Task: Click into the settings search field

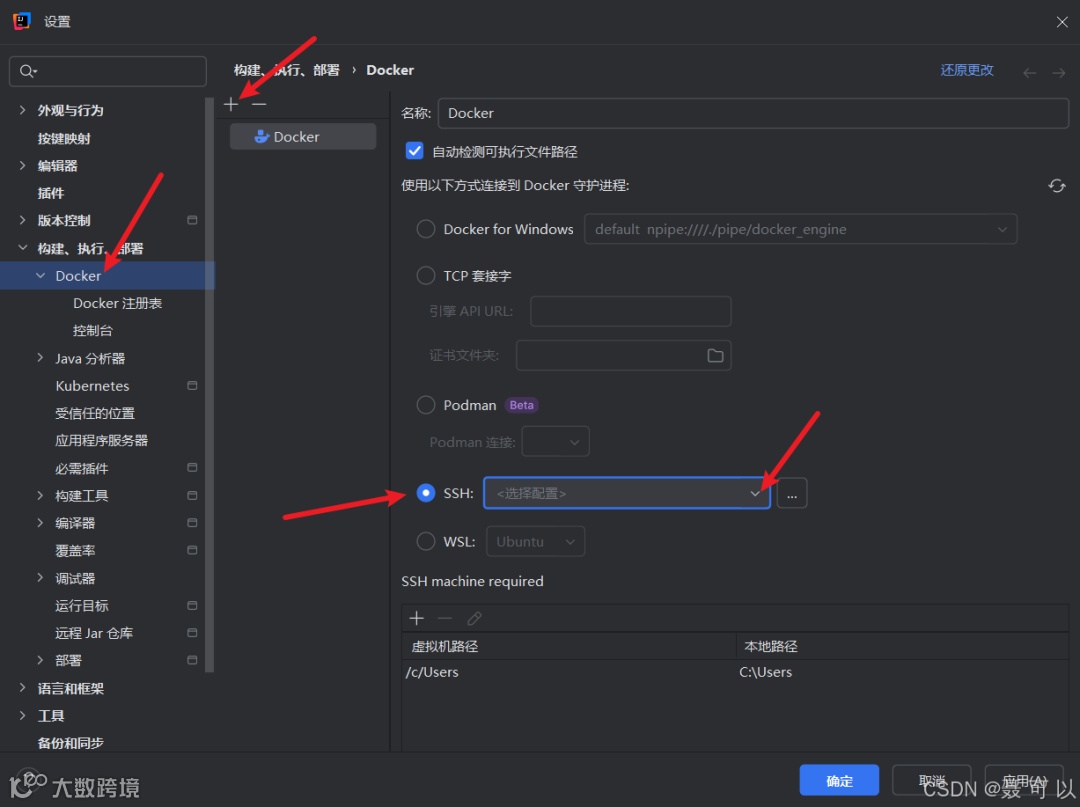Action: 107,71
